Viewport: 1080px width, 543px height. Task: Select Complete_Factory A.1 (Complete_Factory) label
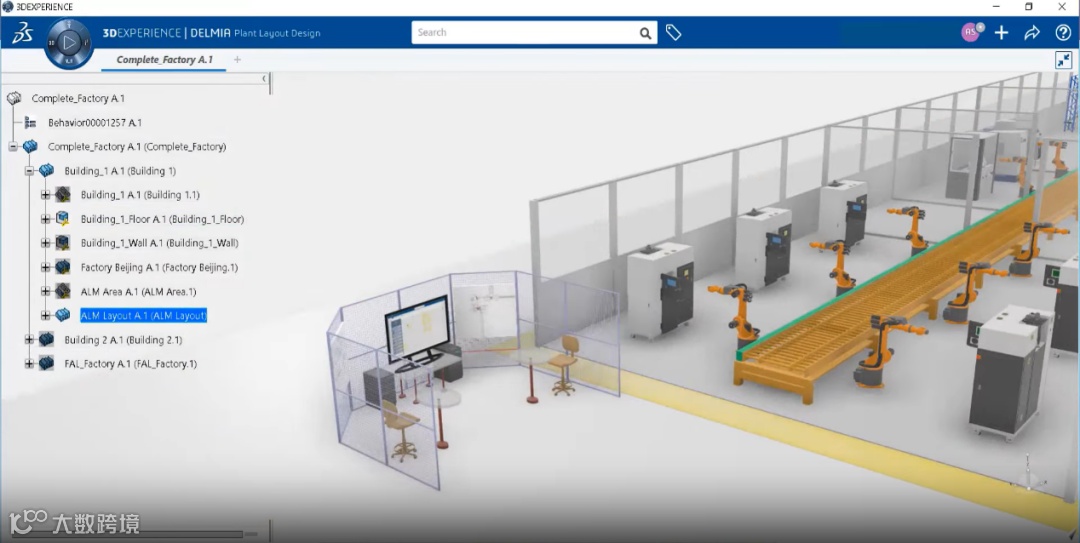tap(137, 147)
